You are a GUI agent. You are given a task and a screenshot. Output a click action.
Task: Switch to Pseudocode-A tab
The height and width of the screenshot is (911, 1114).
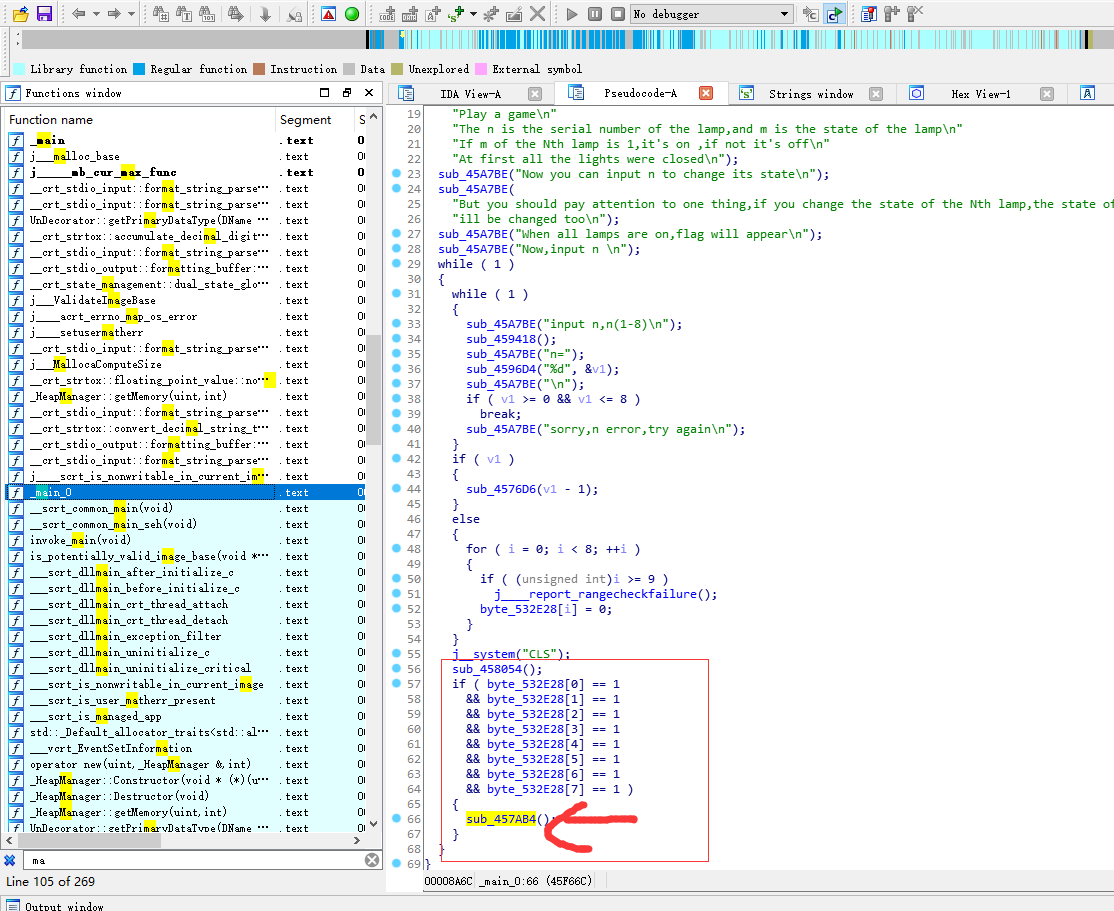(640, 93)
